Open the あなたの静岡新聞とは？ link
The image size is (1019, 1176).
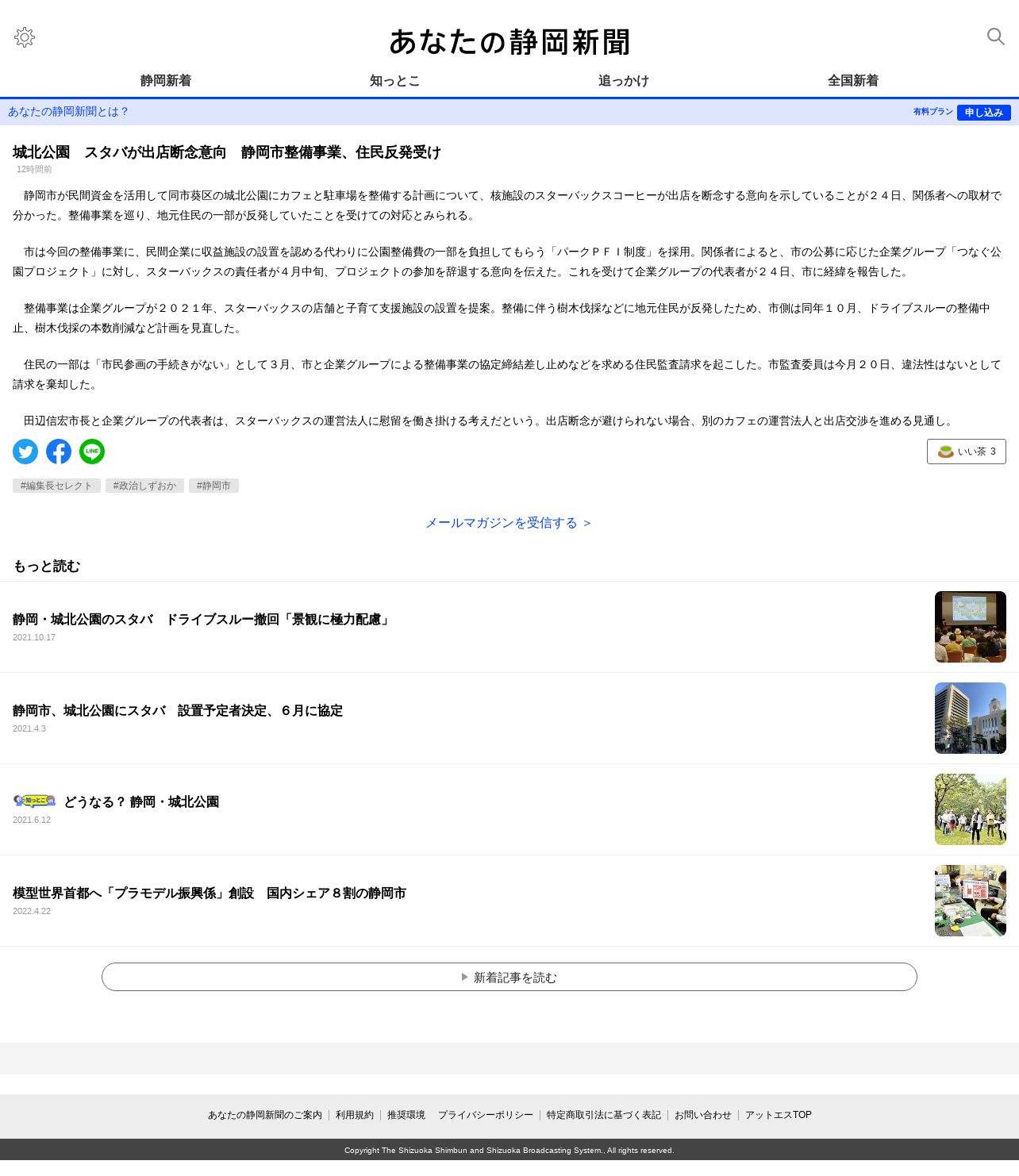coord(68,112)
